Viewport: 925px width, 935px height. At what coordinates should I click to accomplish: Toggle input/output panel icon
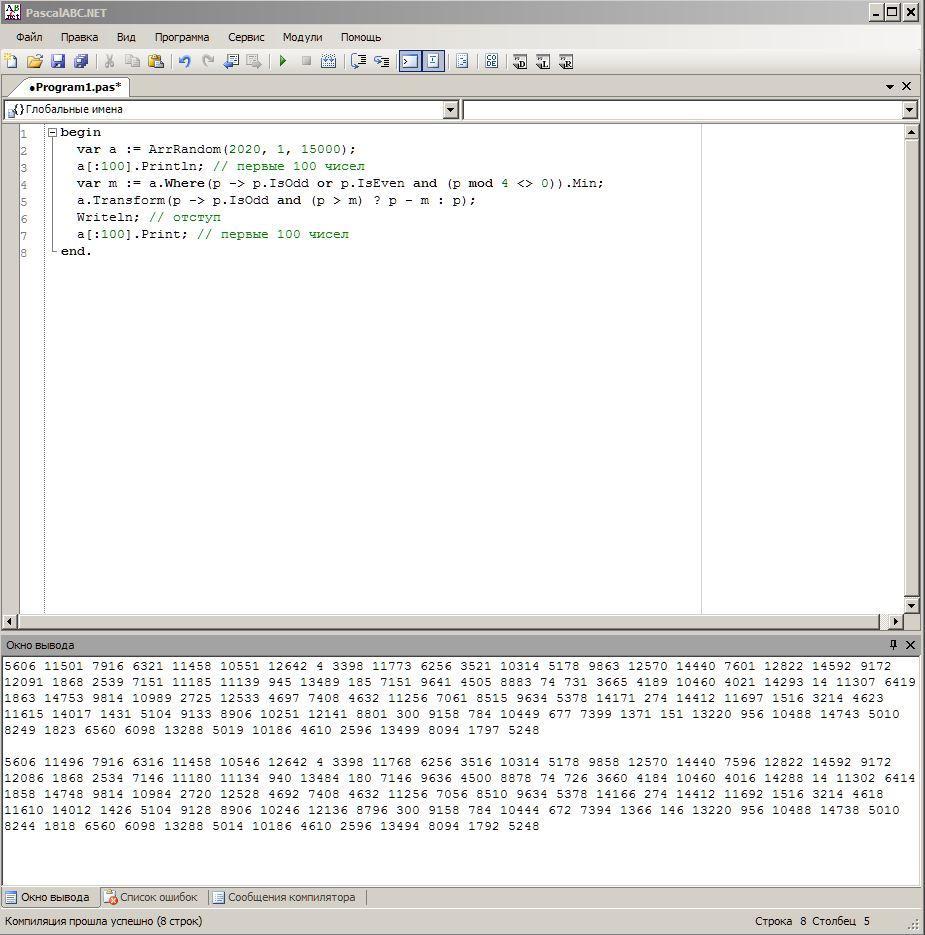click(433, 61)
